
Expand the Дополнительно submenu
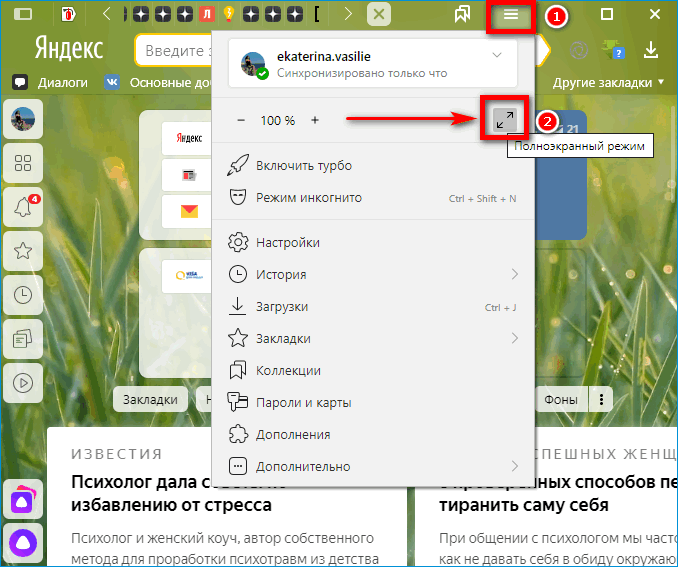point(373,466)
